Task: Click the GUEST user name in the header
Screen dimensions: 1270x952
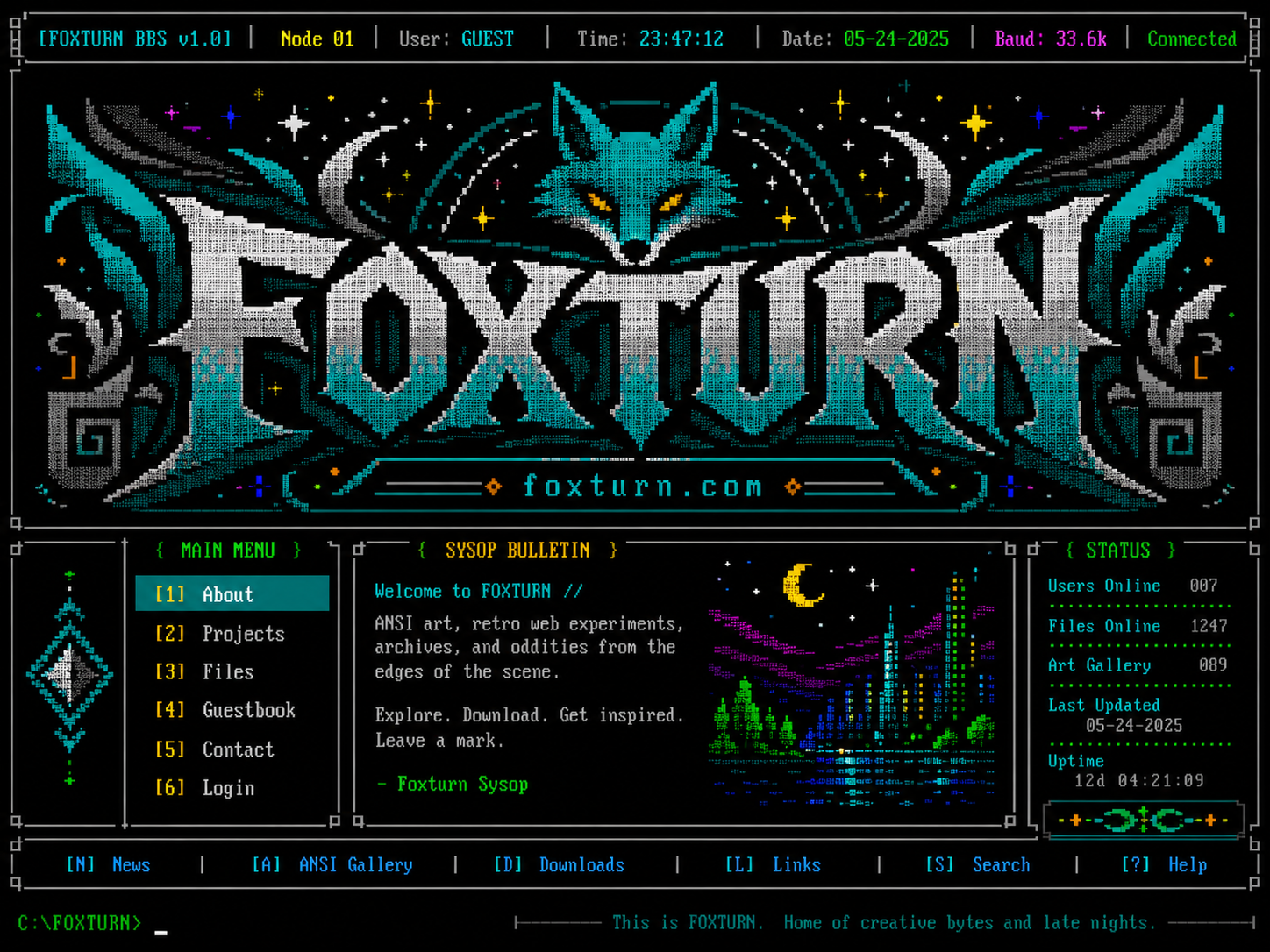Action: coord(488,39)
